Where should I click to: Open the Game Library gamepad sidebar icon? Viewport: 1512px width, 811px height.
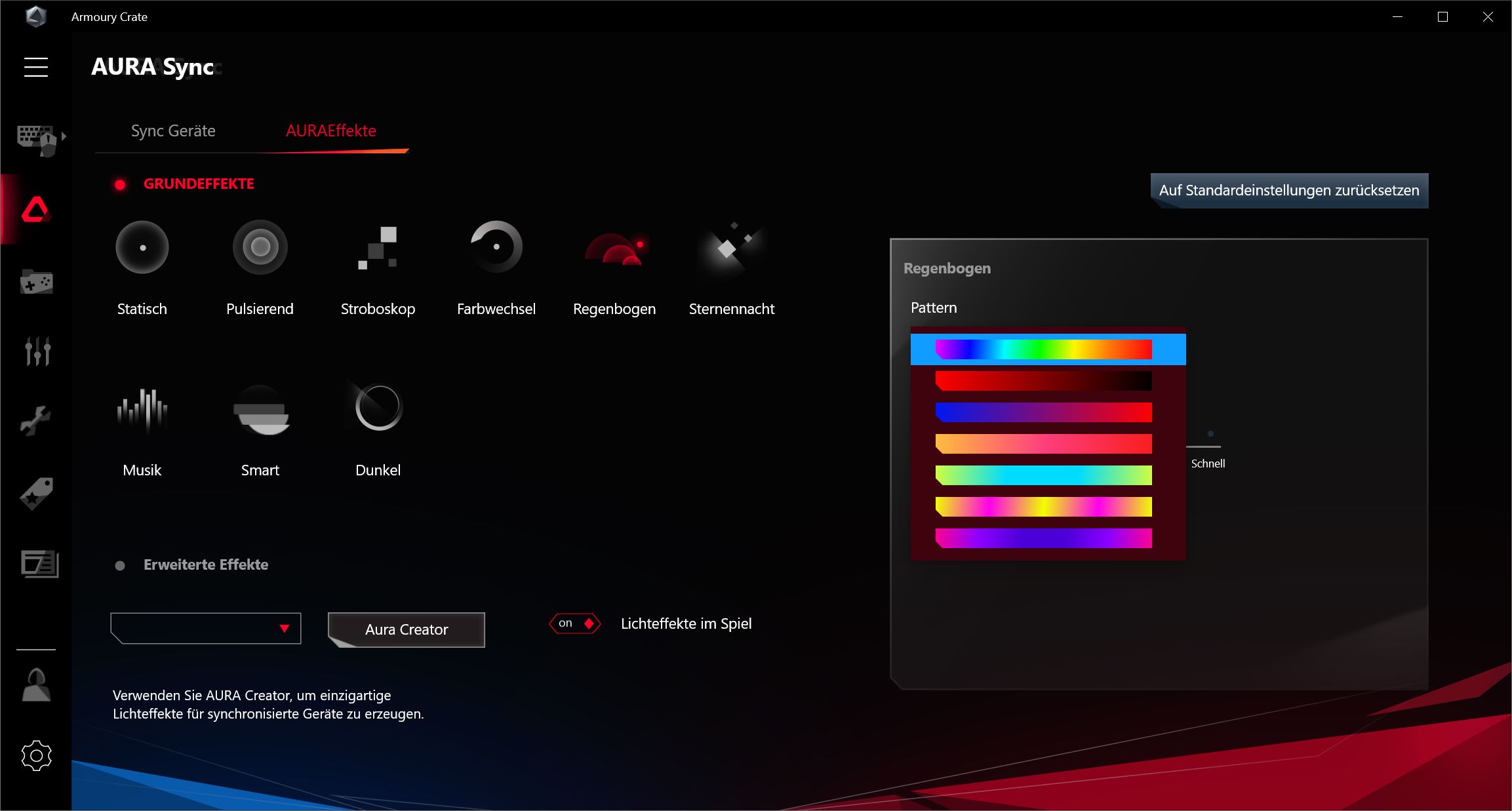[x=36, y=282]
